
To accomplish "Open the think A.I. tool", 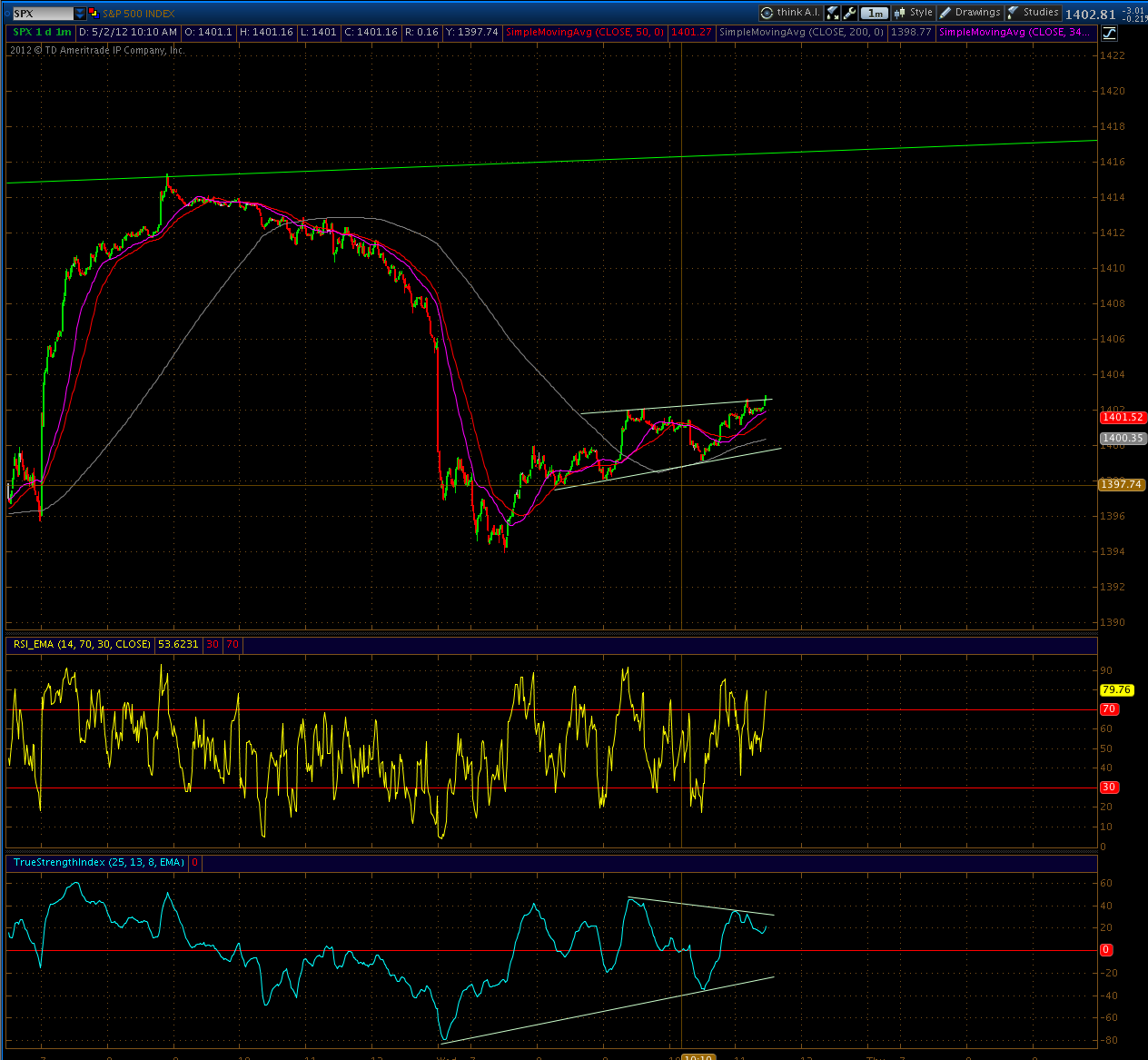I will (x=790, y=13).
